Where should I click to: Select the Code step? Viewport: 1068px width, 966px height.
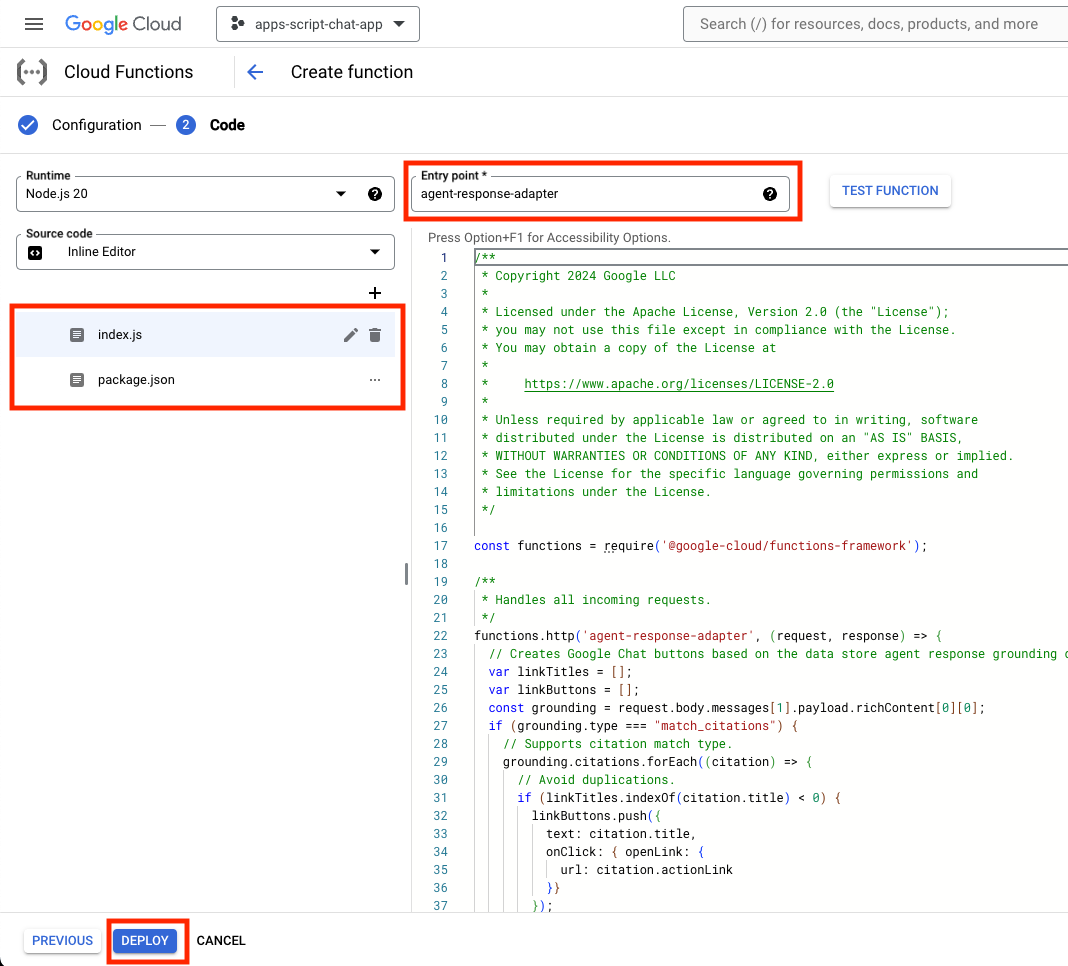tap(227, 125)
